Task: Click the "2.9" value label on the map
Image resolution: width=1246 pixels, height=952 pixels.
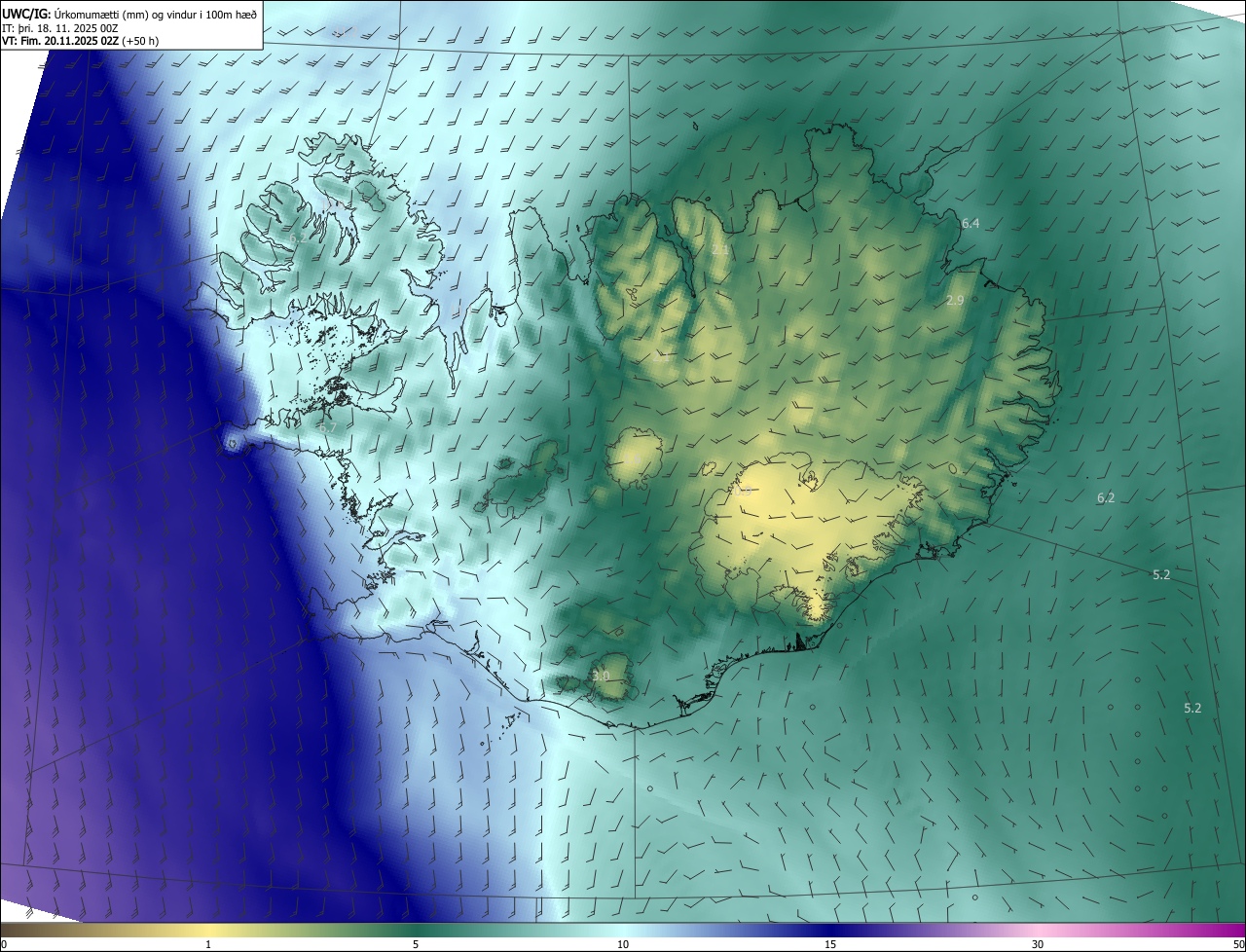Action: pos(955,301)
